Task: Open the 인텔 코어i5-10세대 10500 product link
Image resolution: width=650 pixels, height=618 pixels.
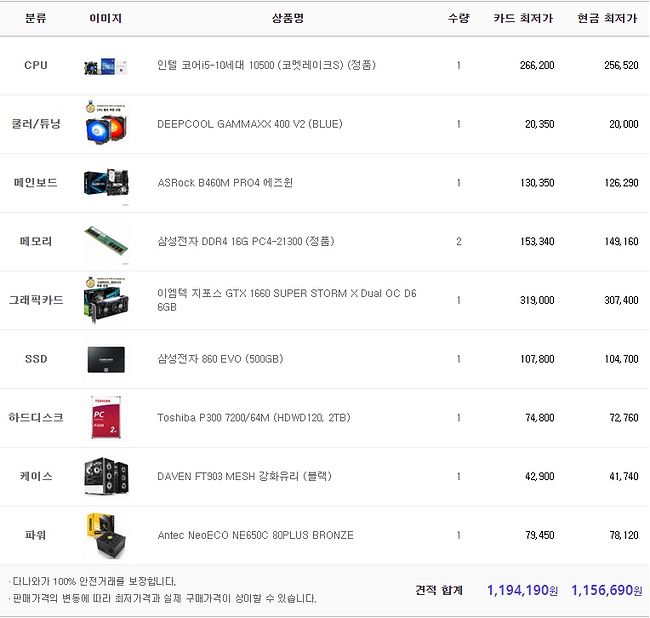Action: pyautogui.click(x=266, y=65)
